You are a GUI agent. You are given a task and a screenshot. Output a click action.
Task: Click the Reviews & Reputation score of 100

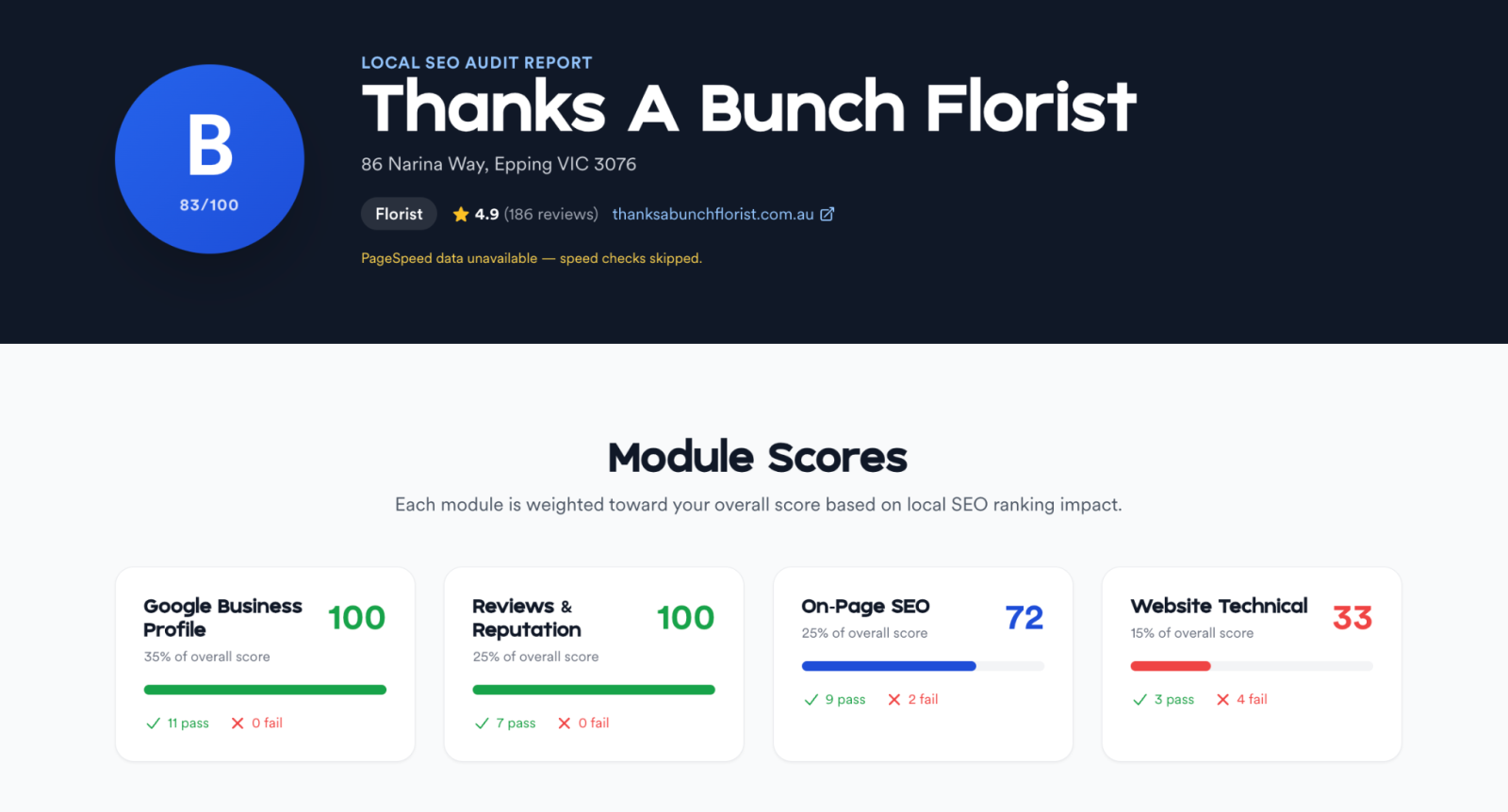tap(685, 618)
